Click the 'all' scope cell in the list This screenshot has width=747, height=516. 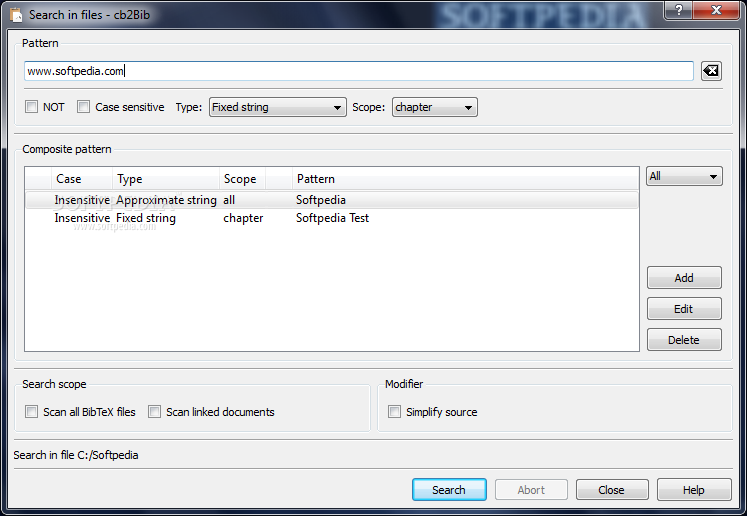[229, 200]
